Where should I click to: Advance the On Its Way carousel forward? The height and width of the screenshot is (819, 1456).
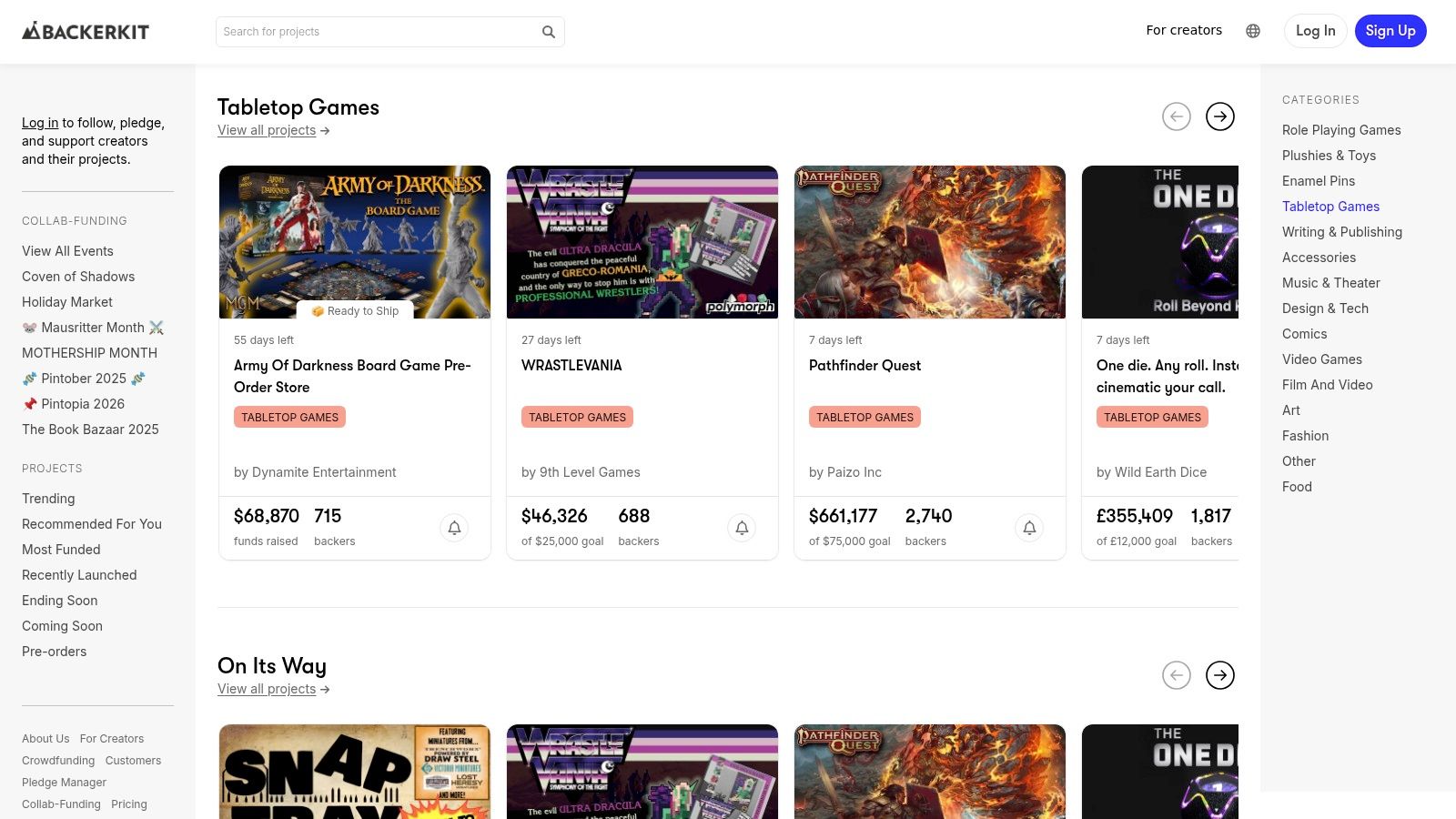click(1220, 675)
